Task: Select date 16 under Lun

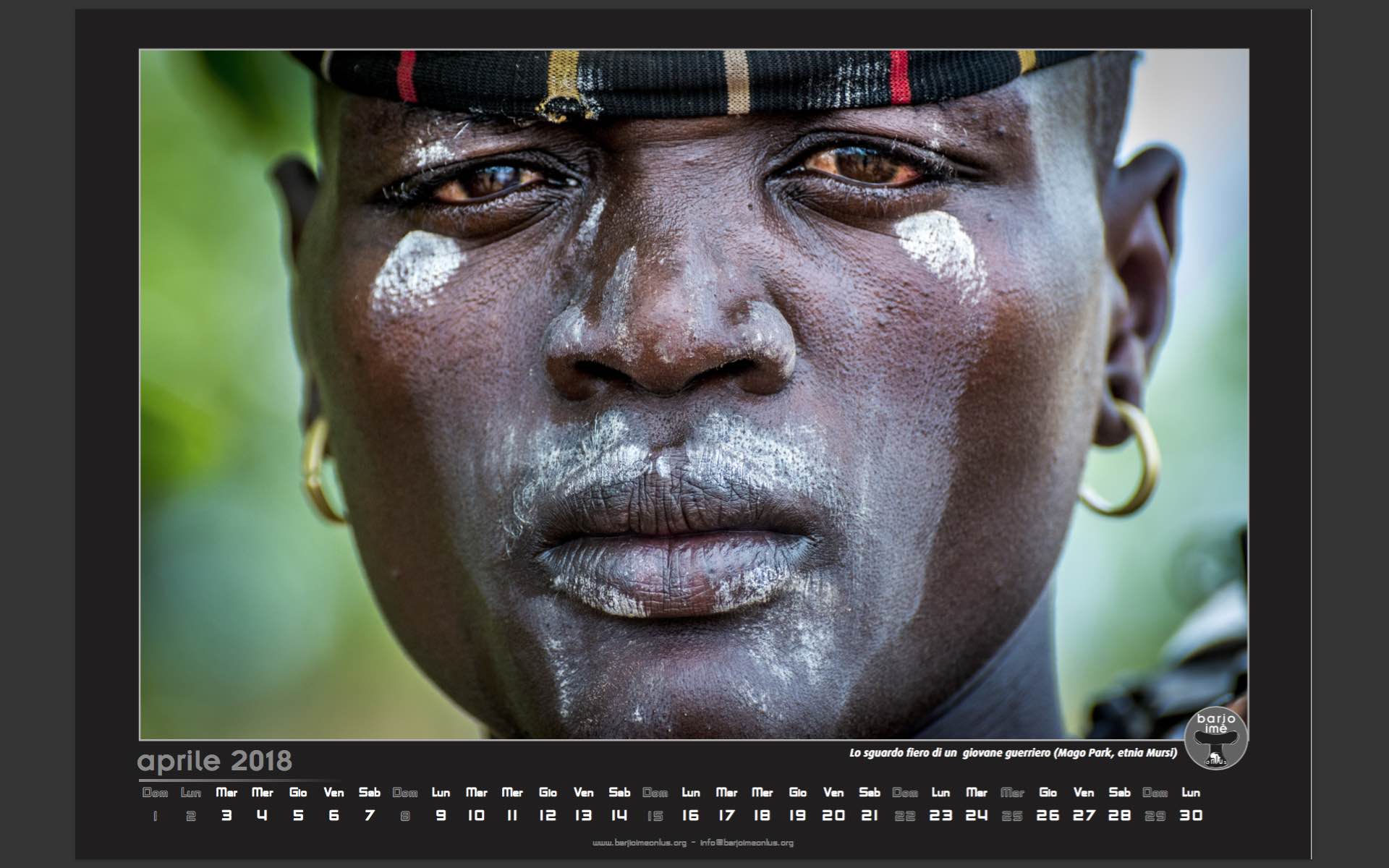Action: (x=690, y=816)
